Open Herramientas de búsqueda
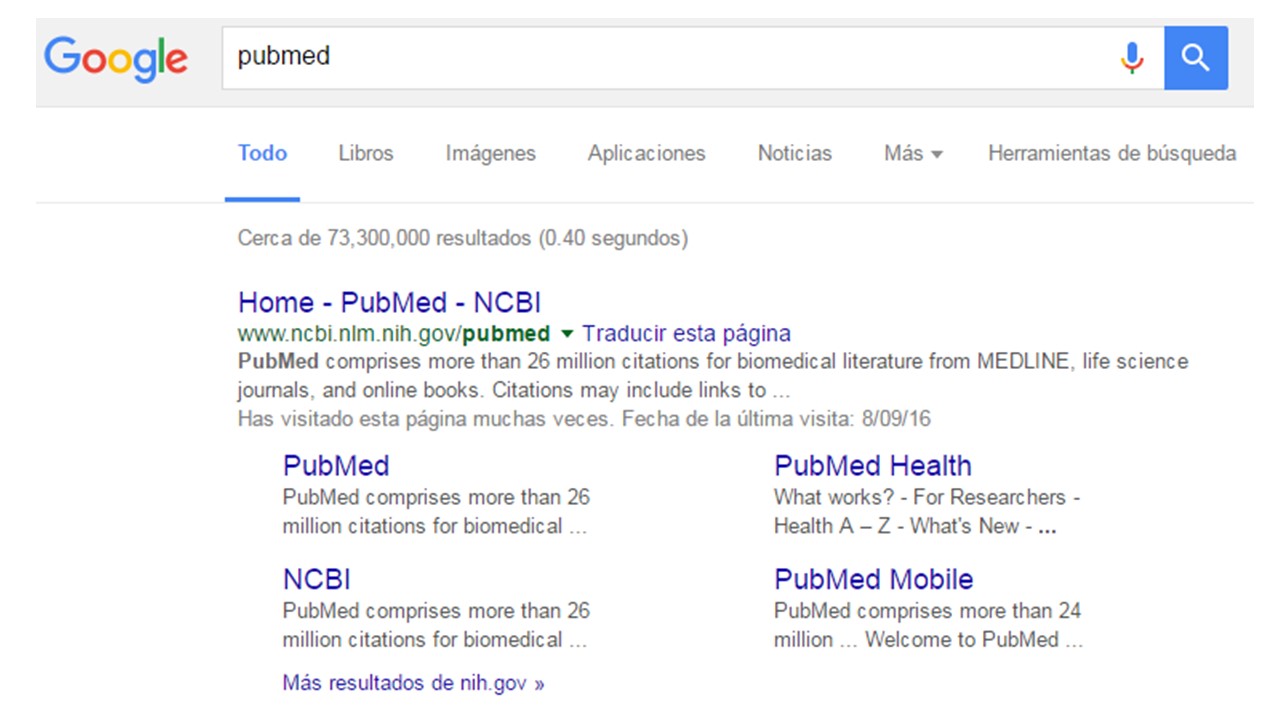 click(x=1112, y=153)
